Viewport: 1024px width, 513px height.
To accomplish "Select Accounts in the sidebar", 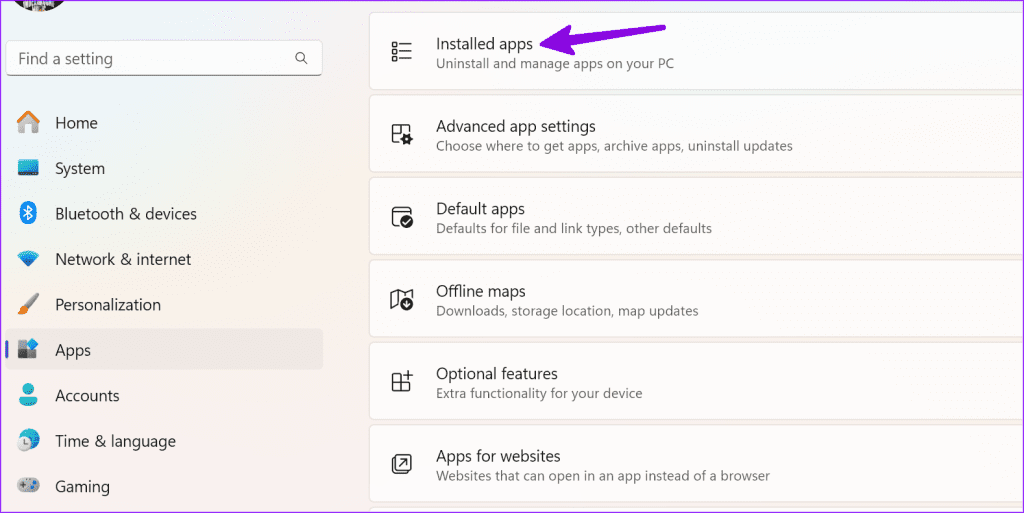I will (87, 396).
